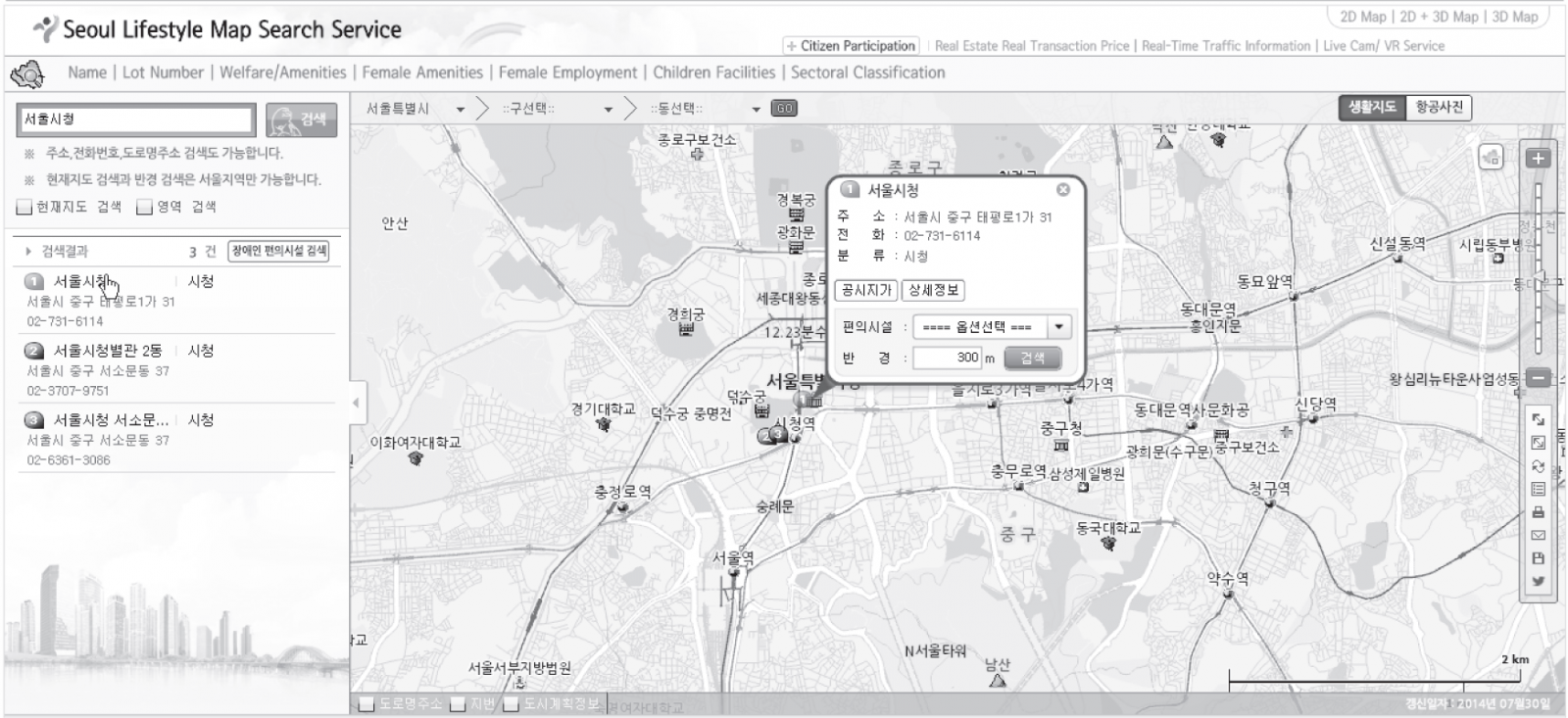Enable the 영역 검색 checkbox
1568x718 pixels.
[144, 207]
